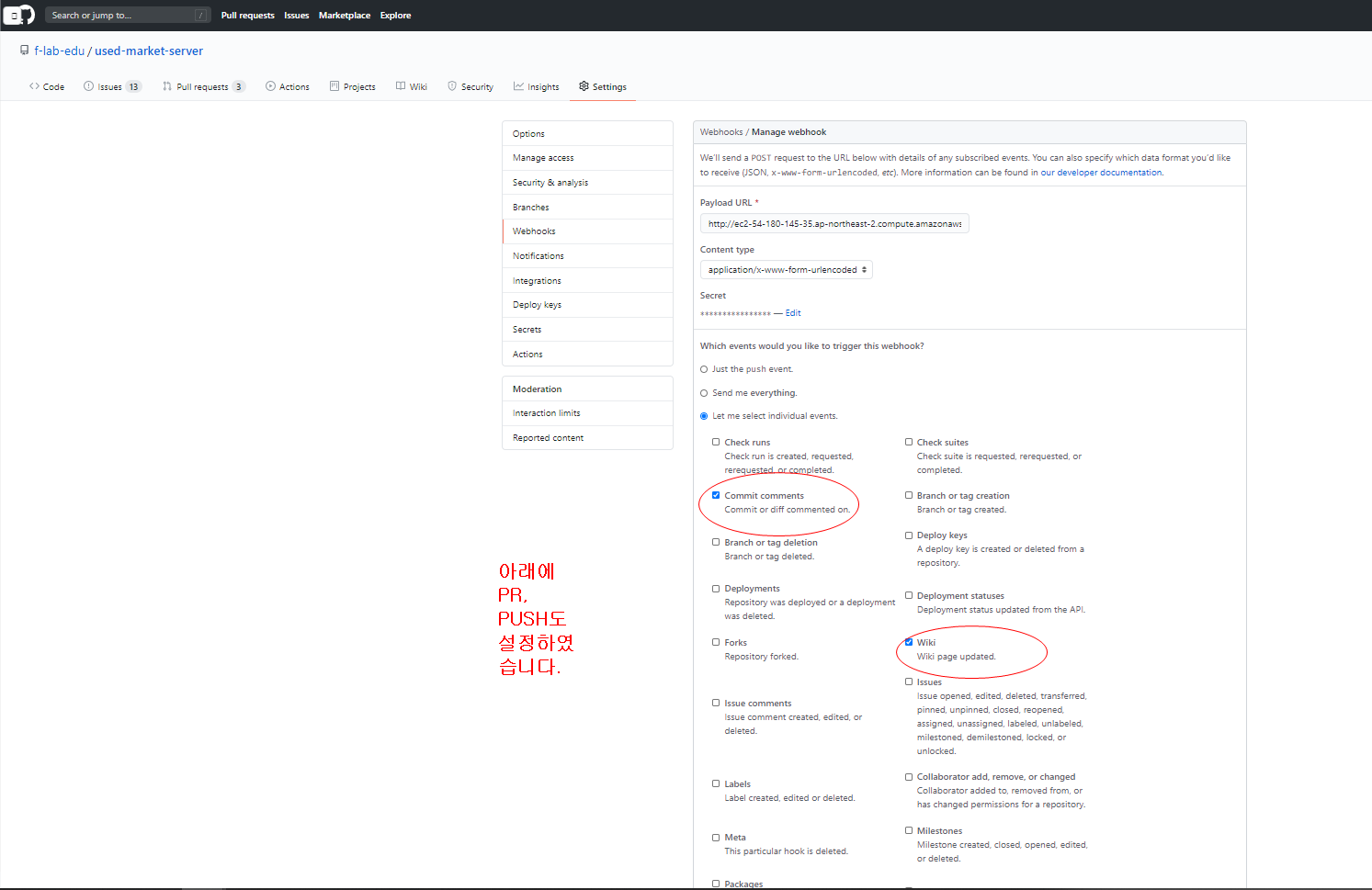Screen dimensions: 1372x890
Task: Toggle Issue comments checkbox
Action: pyautogui.click(x=716, y=703)
